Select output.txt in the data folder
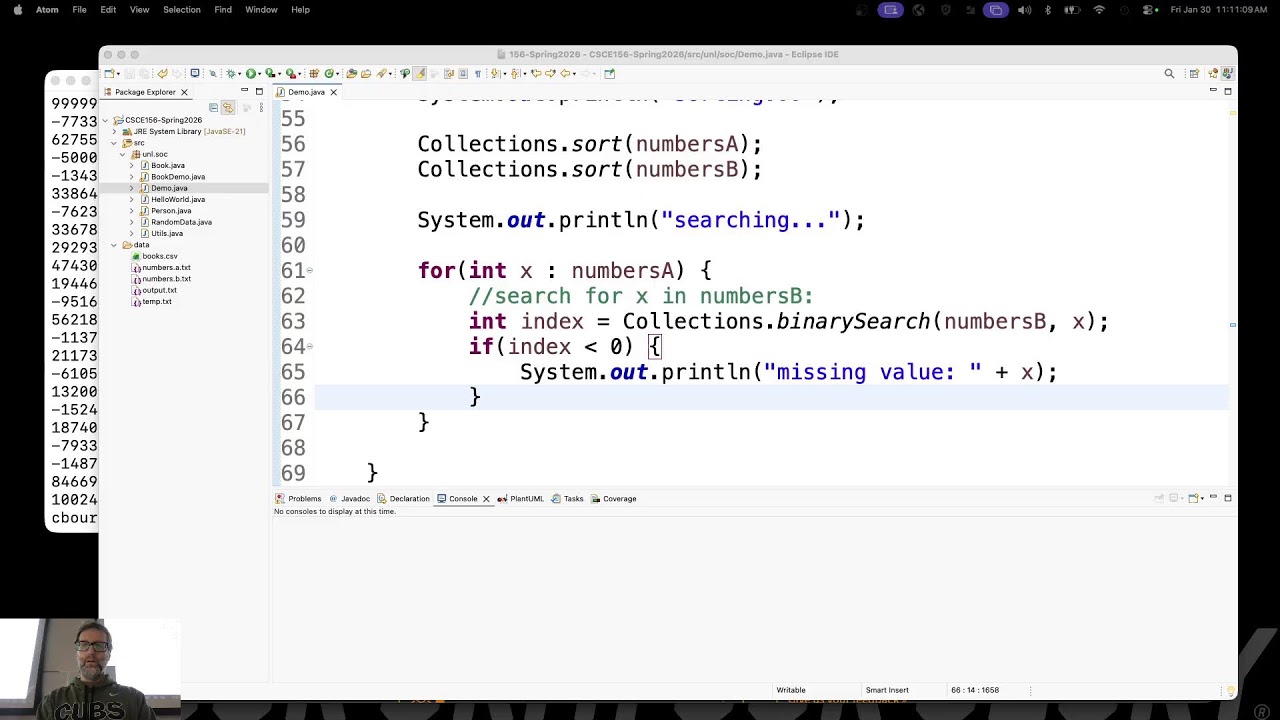The width and height of the screenshot is (1280, 720). pos(159,290)
